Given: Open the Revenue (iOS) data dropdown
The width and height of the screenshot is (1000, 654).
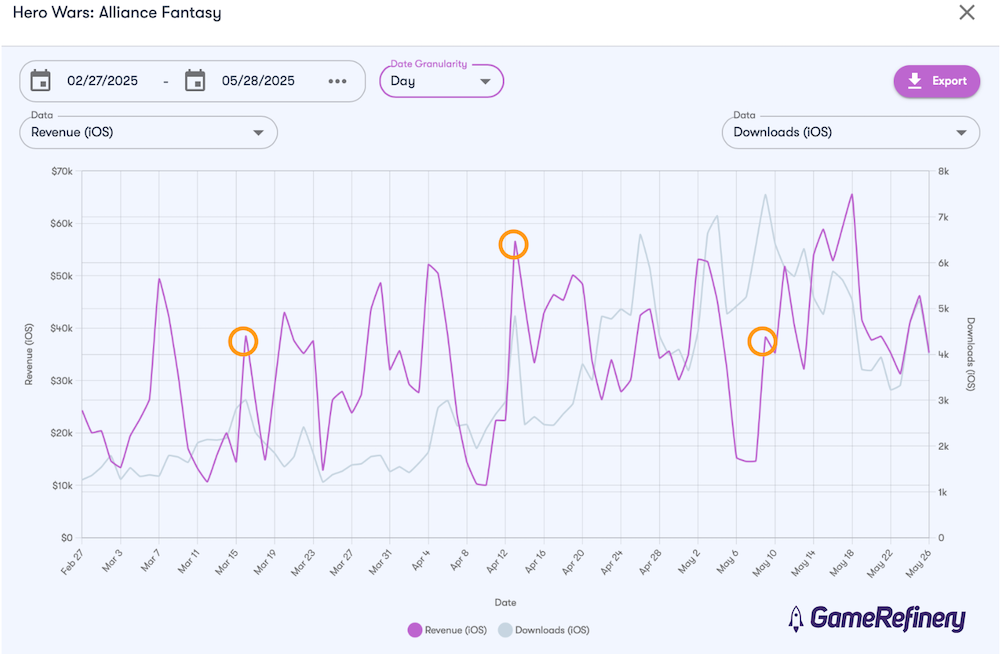Looking at the screenshot, I should (149, 132).
